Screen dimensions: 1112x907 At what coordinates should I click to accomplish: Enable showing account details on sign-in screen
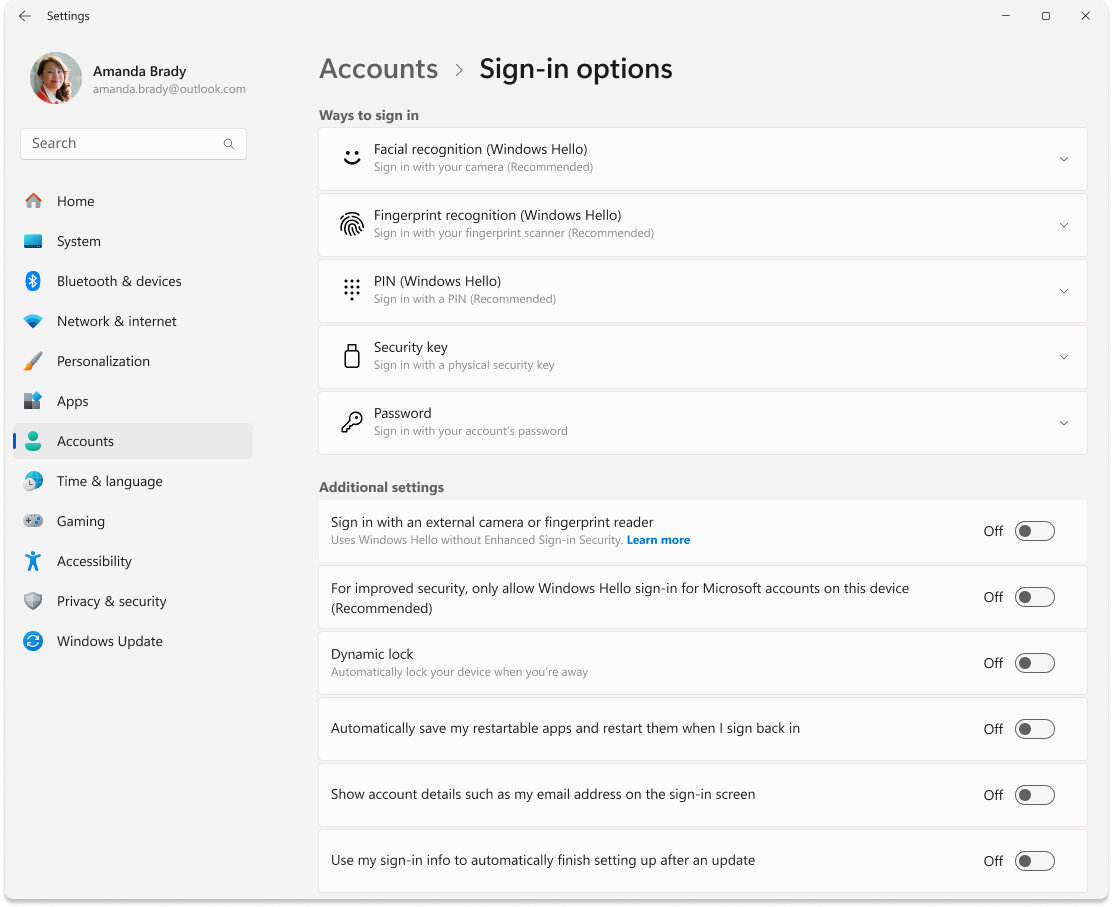click(1034, 794)
